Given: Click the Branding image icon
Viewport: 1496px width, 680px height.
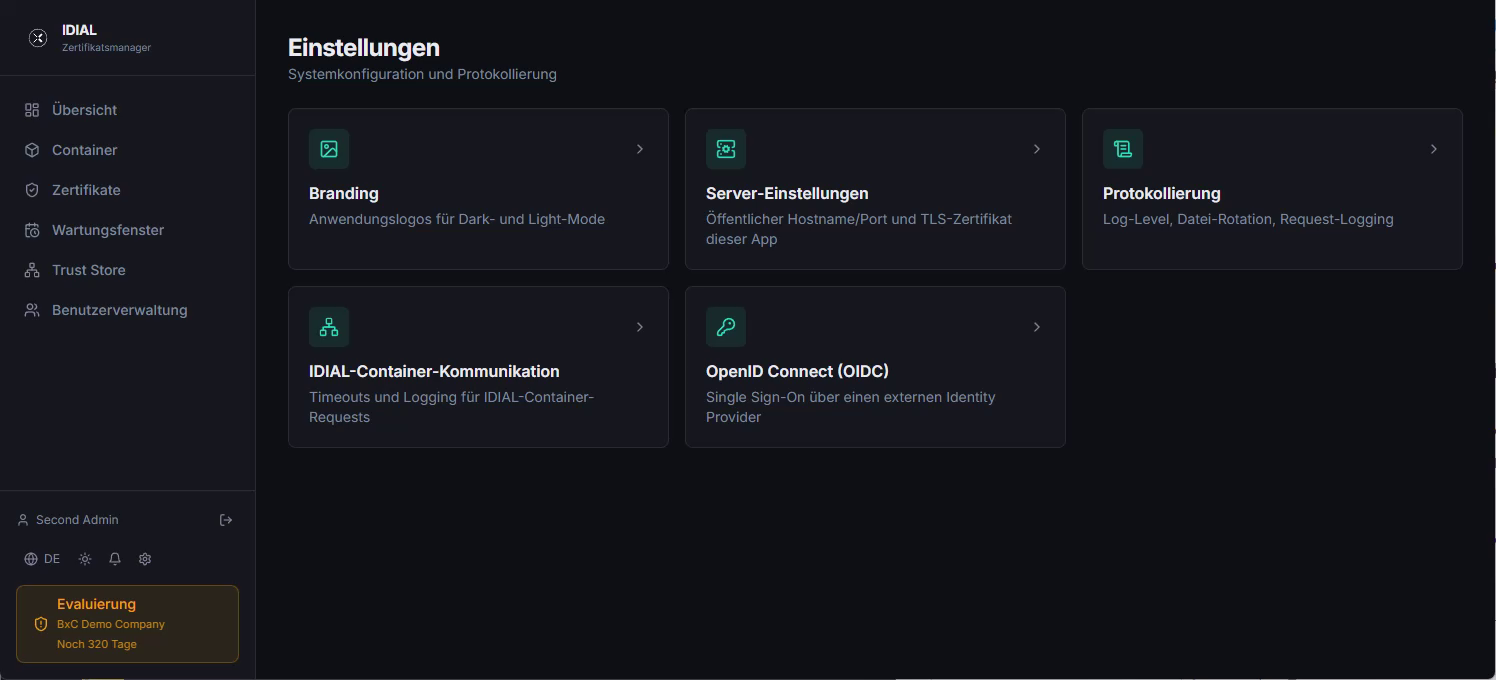Looking at the screenshot, I should click(x=329, y=149).
